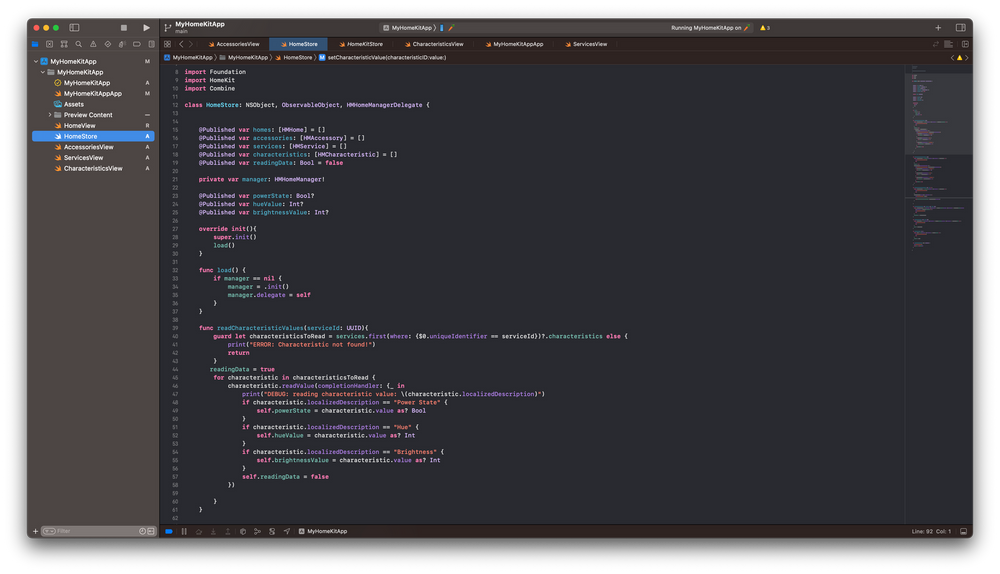
Task: Toggle breakpoints activation in debug bar
Action: coord(169,531)
